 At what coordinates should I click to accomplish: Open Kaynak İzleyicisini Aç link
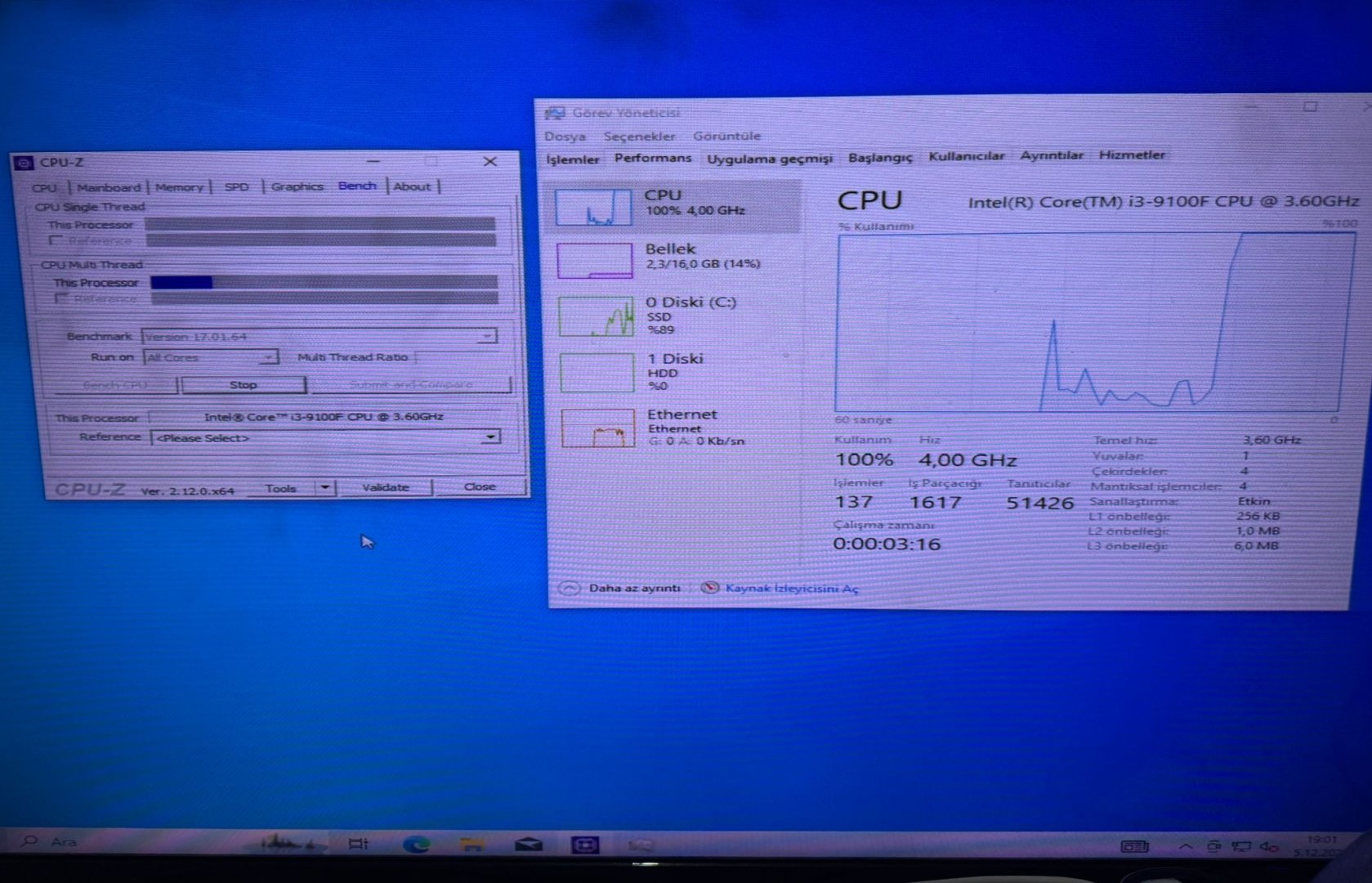792,589
